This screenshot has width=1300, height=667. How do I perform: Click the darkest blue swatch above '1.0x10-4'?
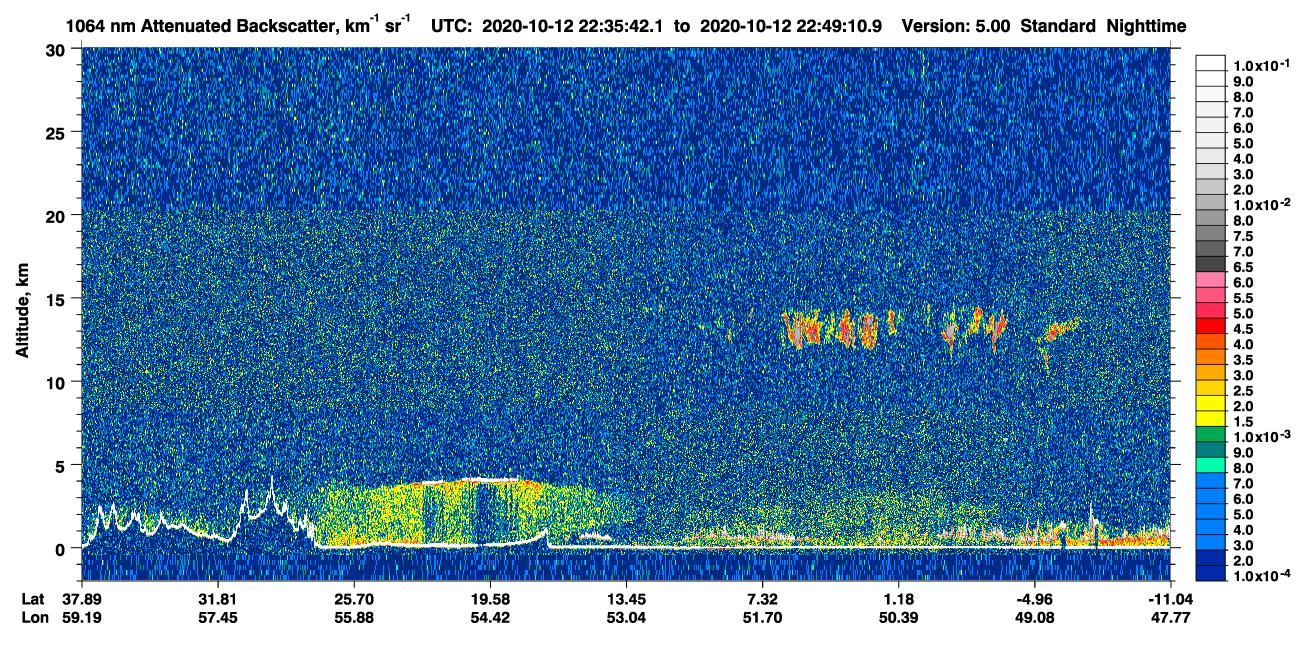click(1210, 575)
